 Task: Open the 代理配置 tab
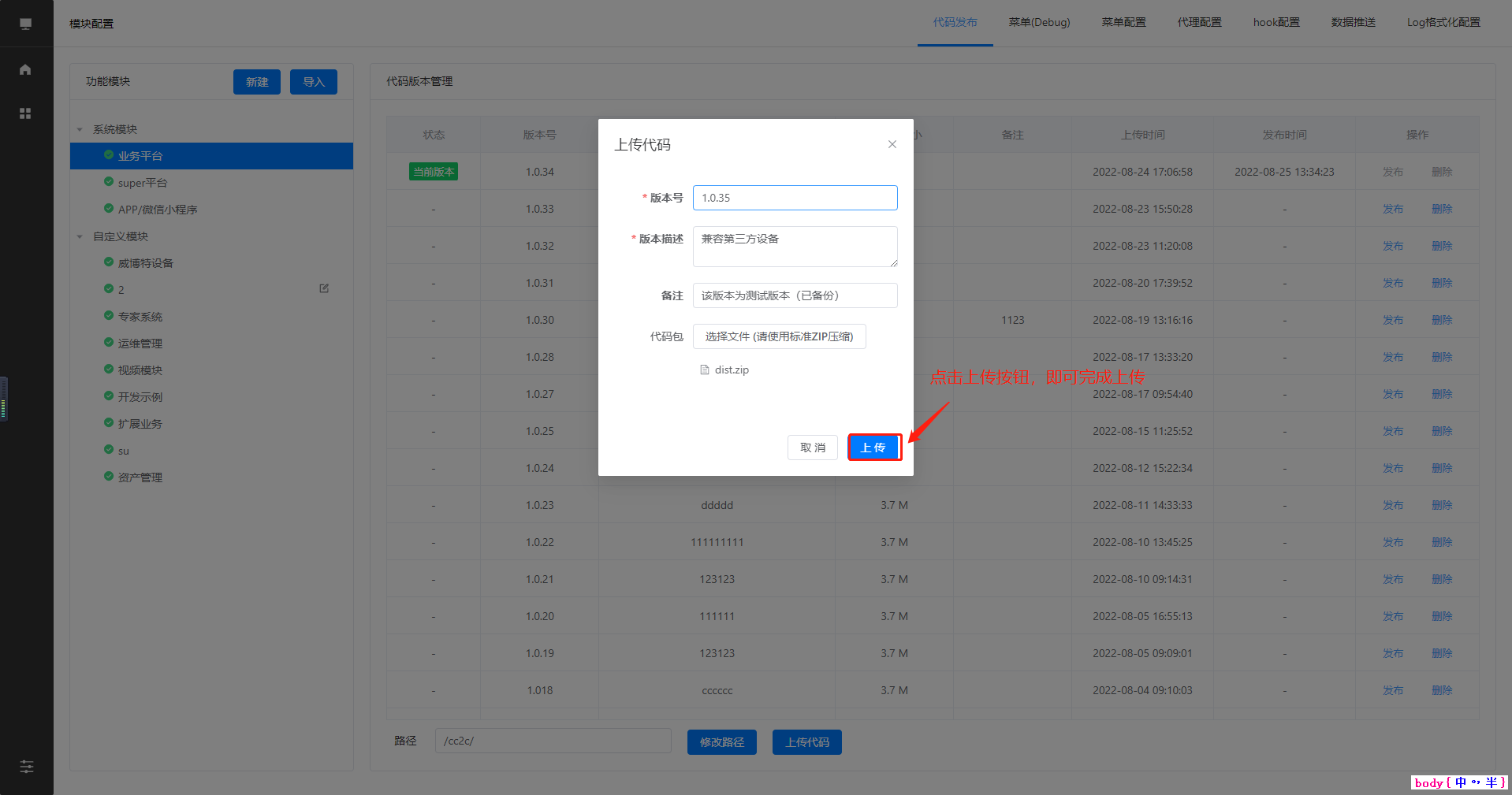(x=1200, y=23)
